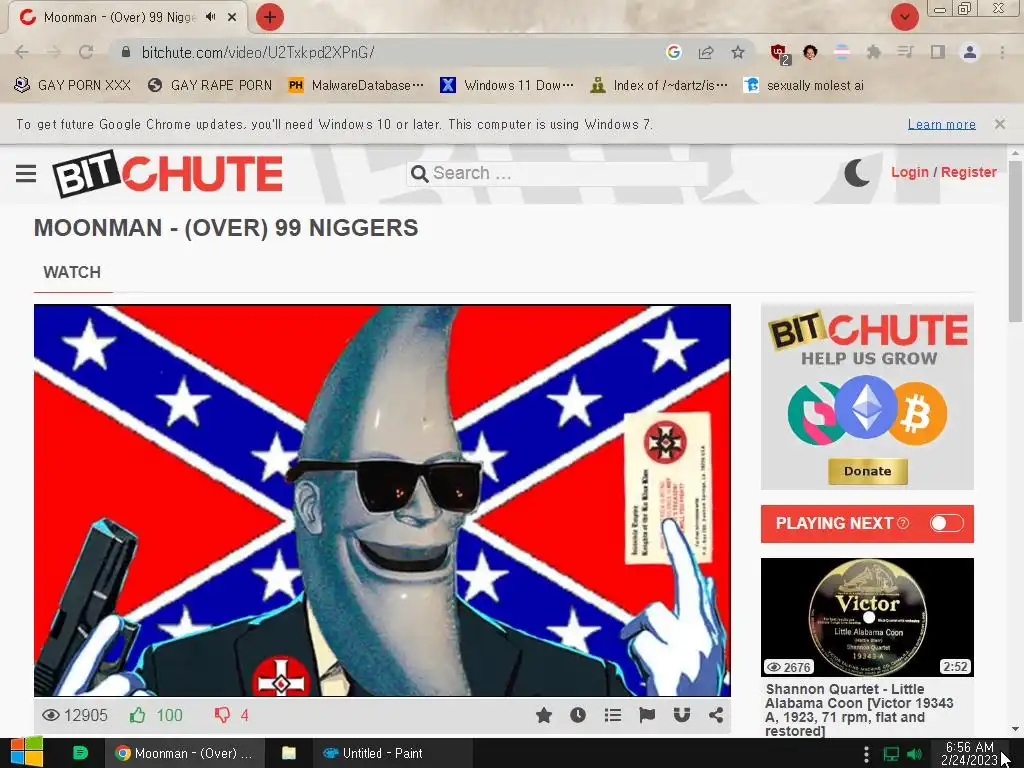1024x768 pixels.
Task: Favorite the video with the star icon
Action: (543, 715)
